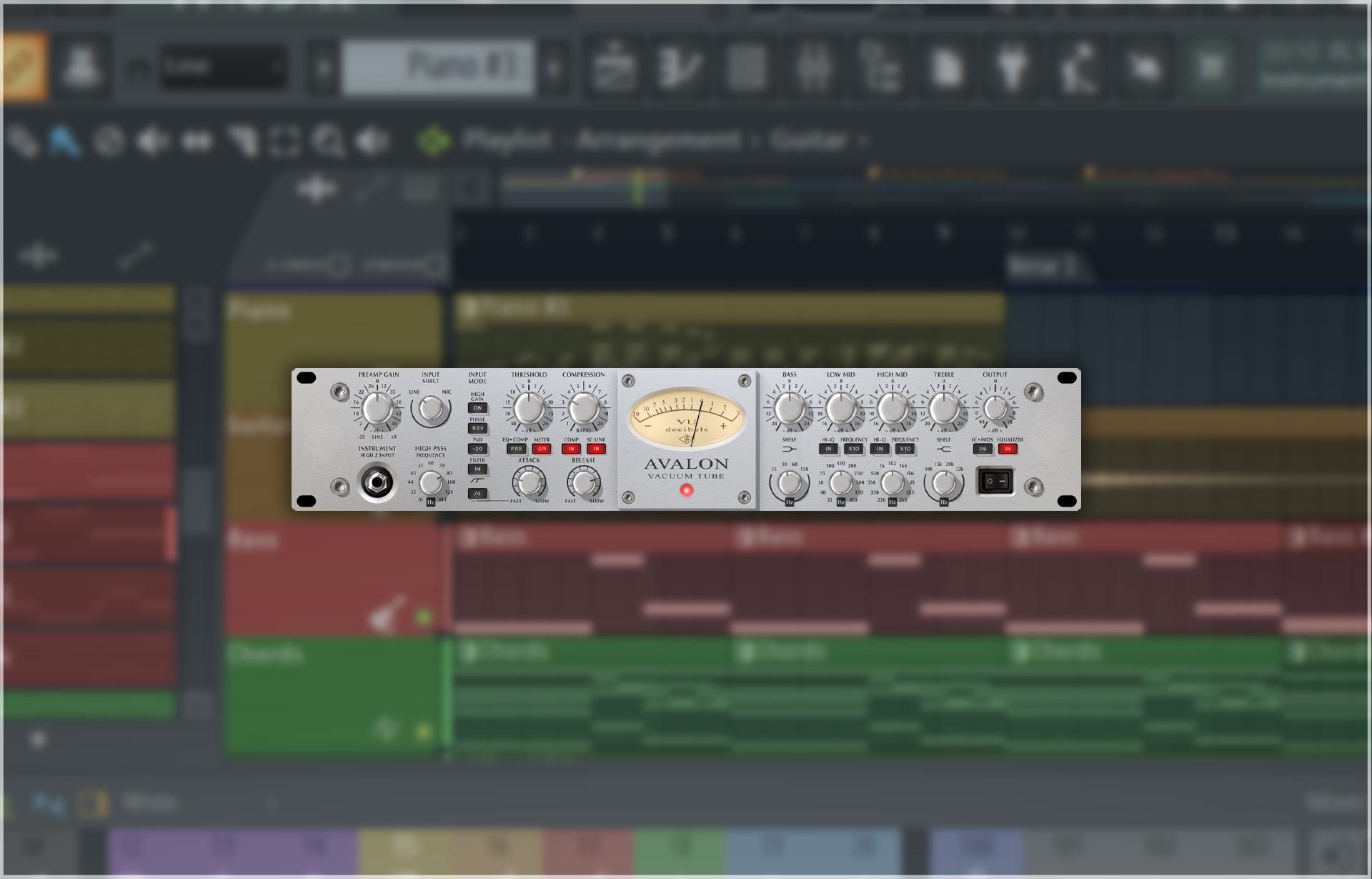The width and height of the screenshot is (1372, 879).
Task: Turn the Input Select Line/Mic knob
Action: coord(430,409)
